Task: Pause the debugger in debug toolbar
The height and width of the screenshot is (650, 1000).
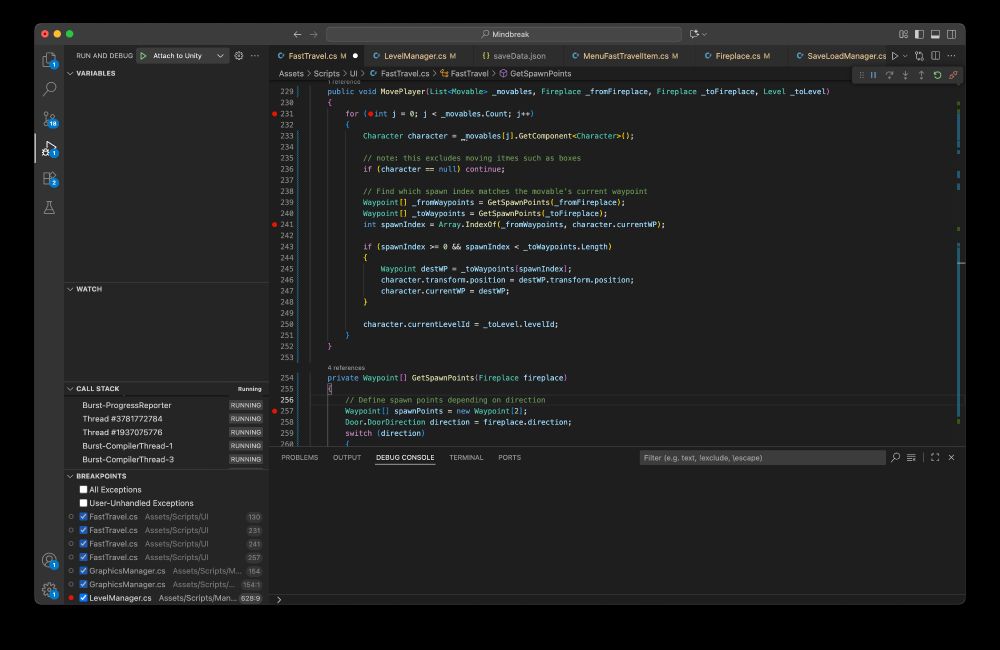Action: [x=873, y=75]
